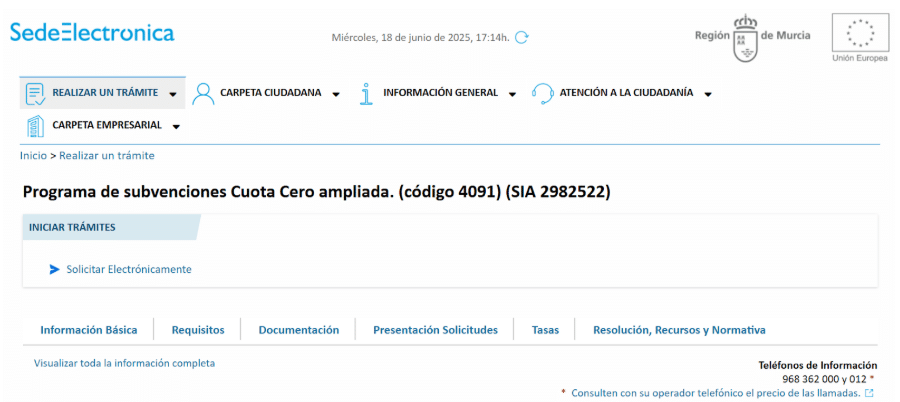The height and width of the screenshot is (402, 900).
Task: Click the headset icon for Atención a la Ciudadanía
Action: (542, 94)
